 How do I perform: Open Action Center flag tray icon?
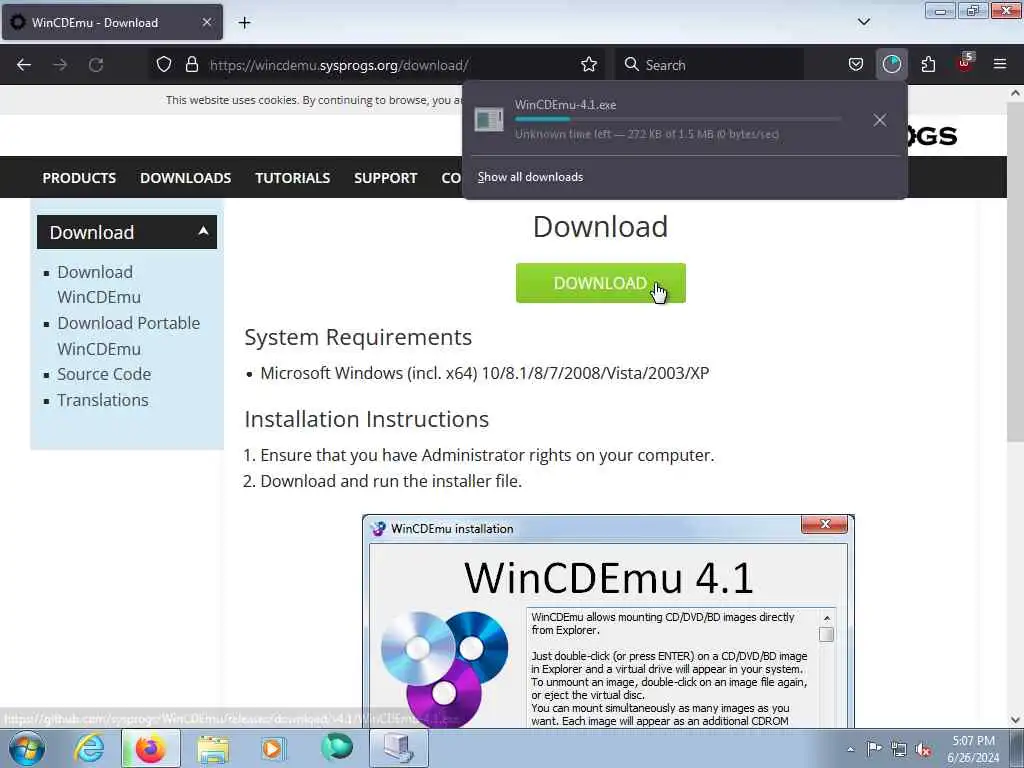[874, 749]
